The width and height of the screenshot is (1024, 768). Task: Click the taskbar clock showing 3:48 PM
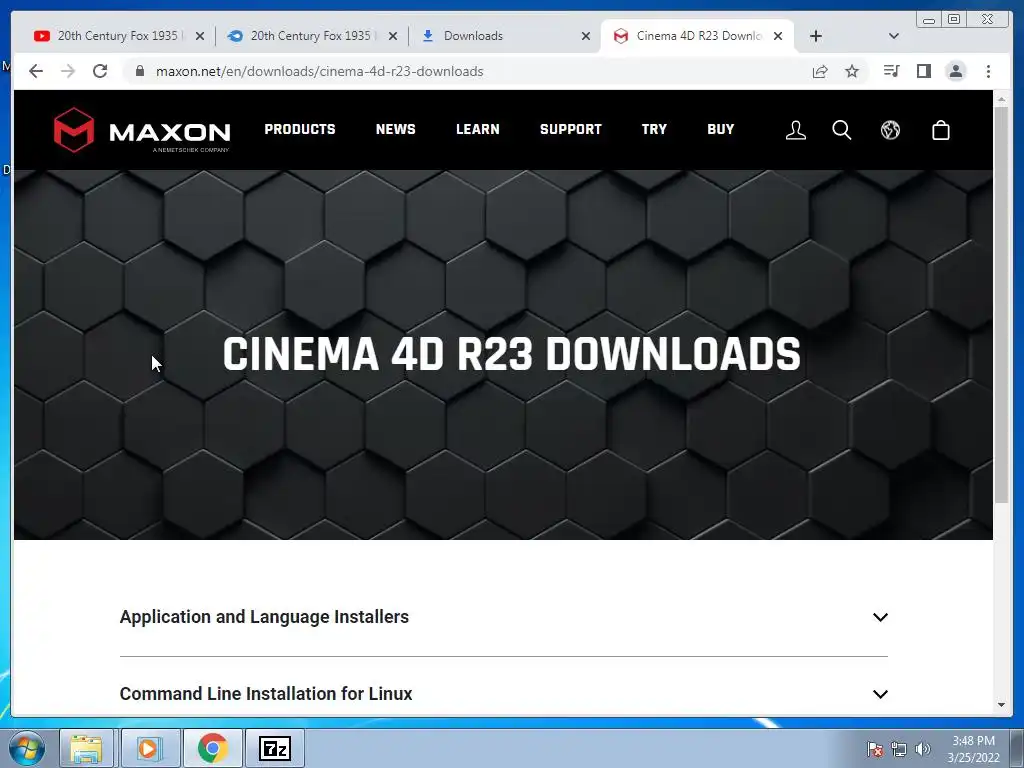(x=973, y=748)
